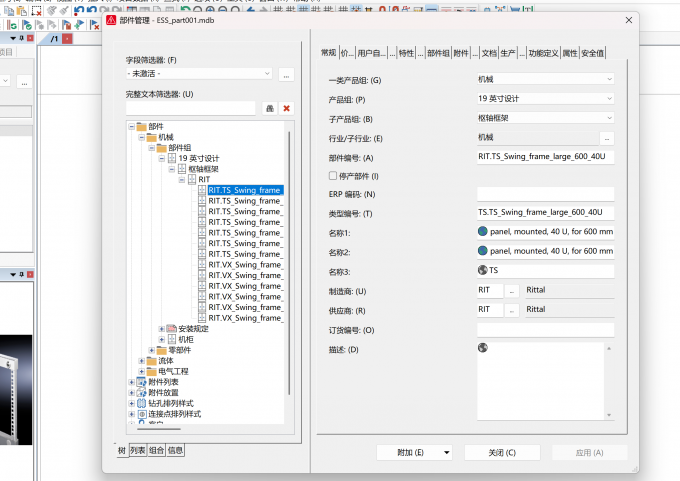Image resolution: width=680 pixels, height=481 pixels.
Task: Click the supplier RIT browse ellipsis button
Action: tap(512, 310)
